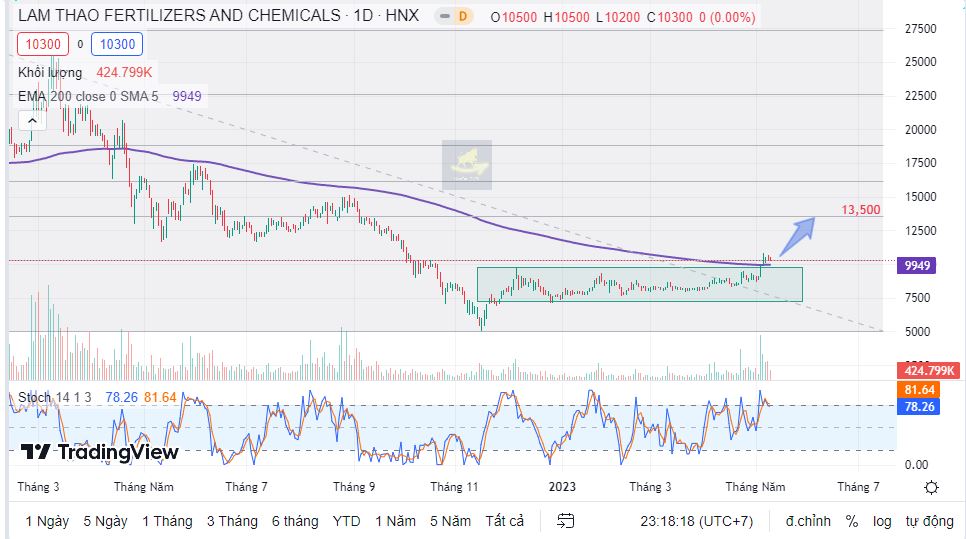Select the 1 Ngày time range
This screenshot has width=966, height=539.
[x=47, y=521]
